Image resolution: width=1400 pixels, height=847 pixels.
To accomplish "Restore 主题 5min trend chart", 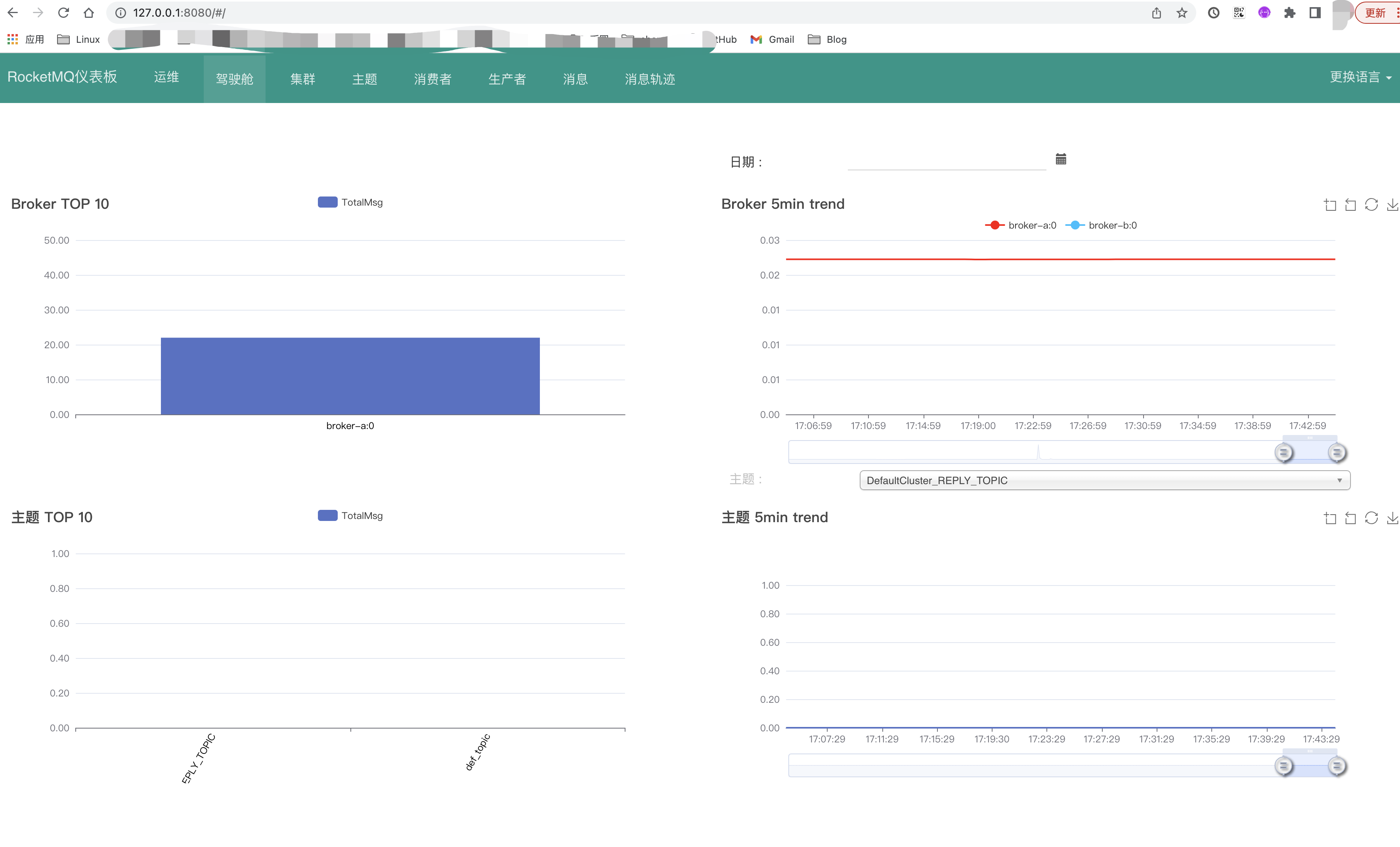I will [x=1371, y=518].
